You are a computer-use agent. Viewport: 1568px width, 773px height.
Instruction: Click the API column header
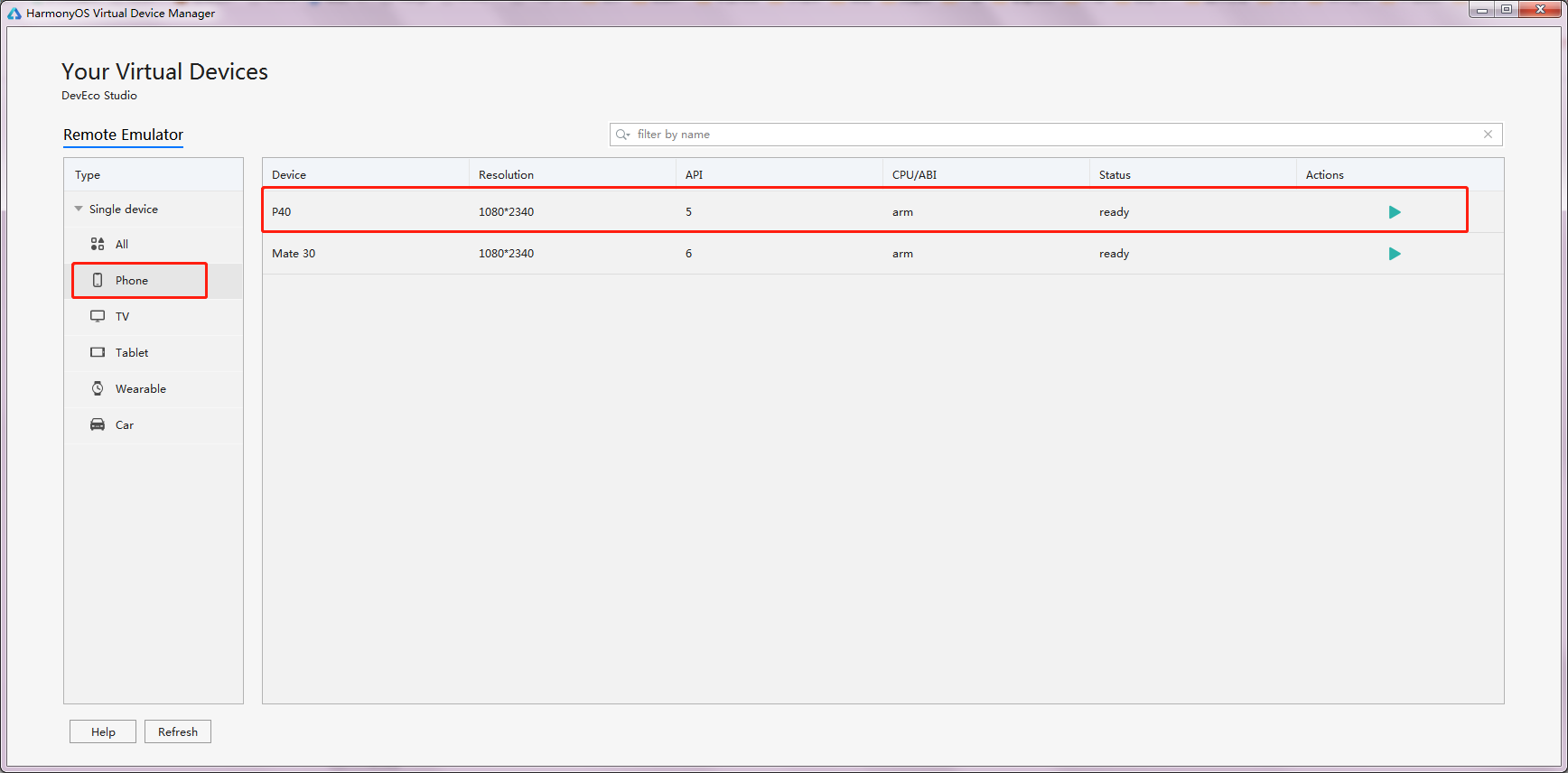coord(779,174)
